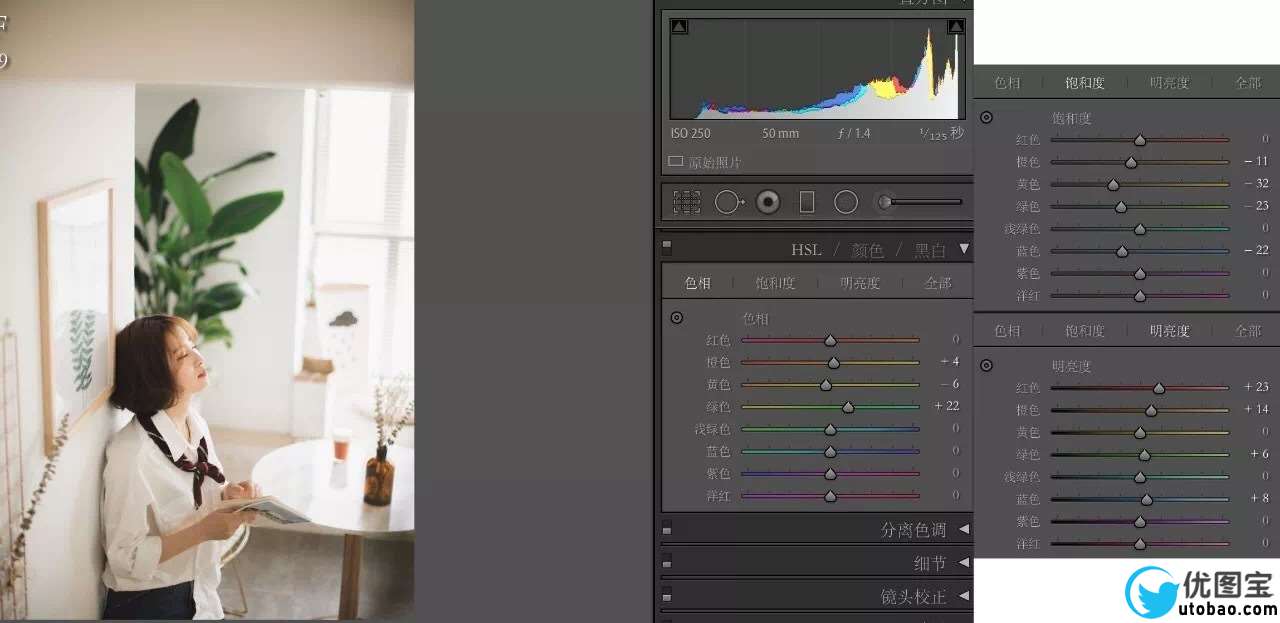The image size is (1280, 623).
Task: Select the Crop Overlay tool
Action: tap(687, 202)
